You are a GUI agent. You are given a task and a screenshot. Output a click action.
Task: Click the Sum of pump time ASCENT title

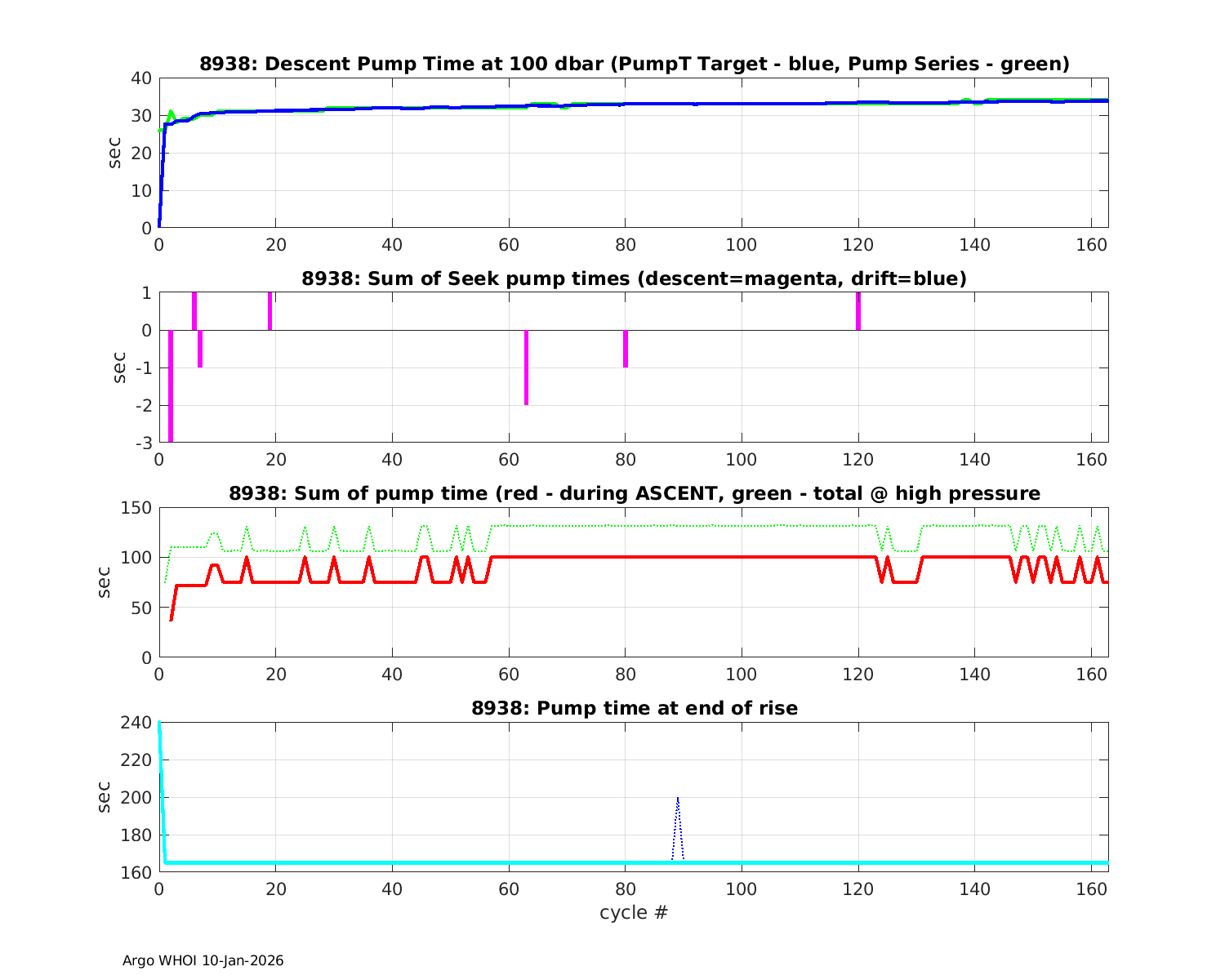634,493
